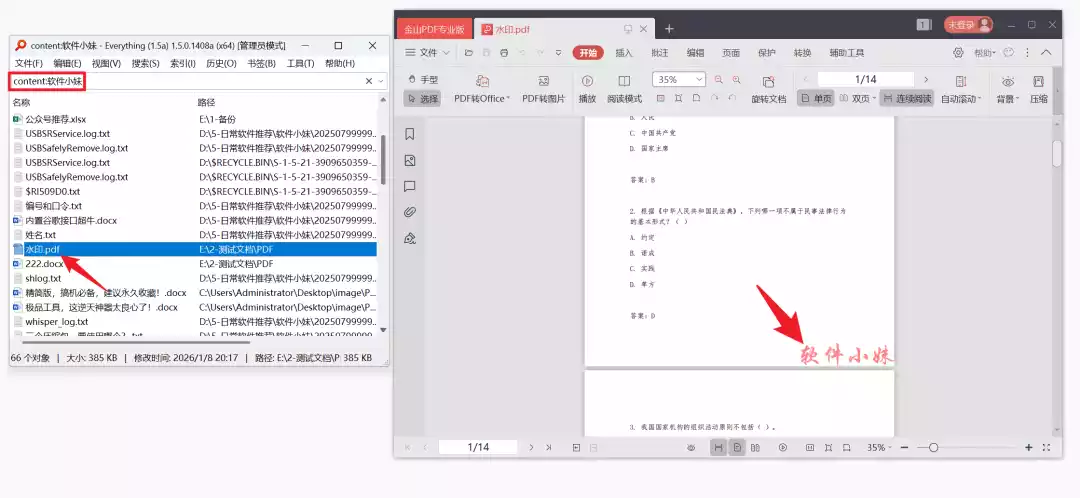
Task: Enter fullscreen via status bar corner icon
Action: coord(1047,447)
